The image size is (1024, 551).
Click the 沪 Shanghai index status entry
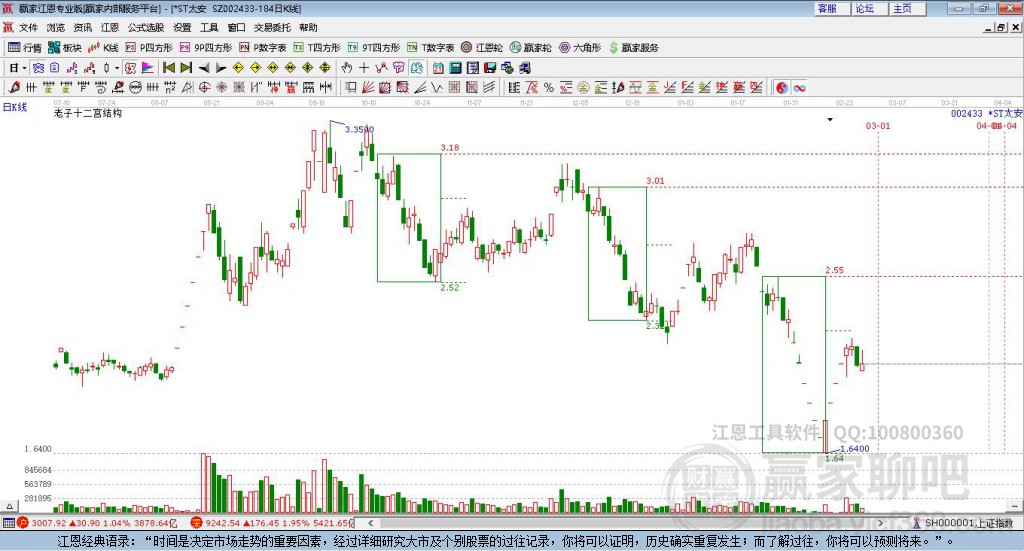tap(97, 523)
